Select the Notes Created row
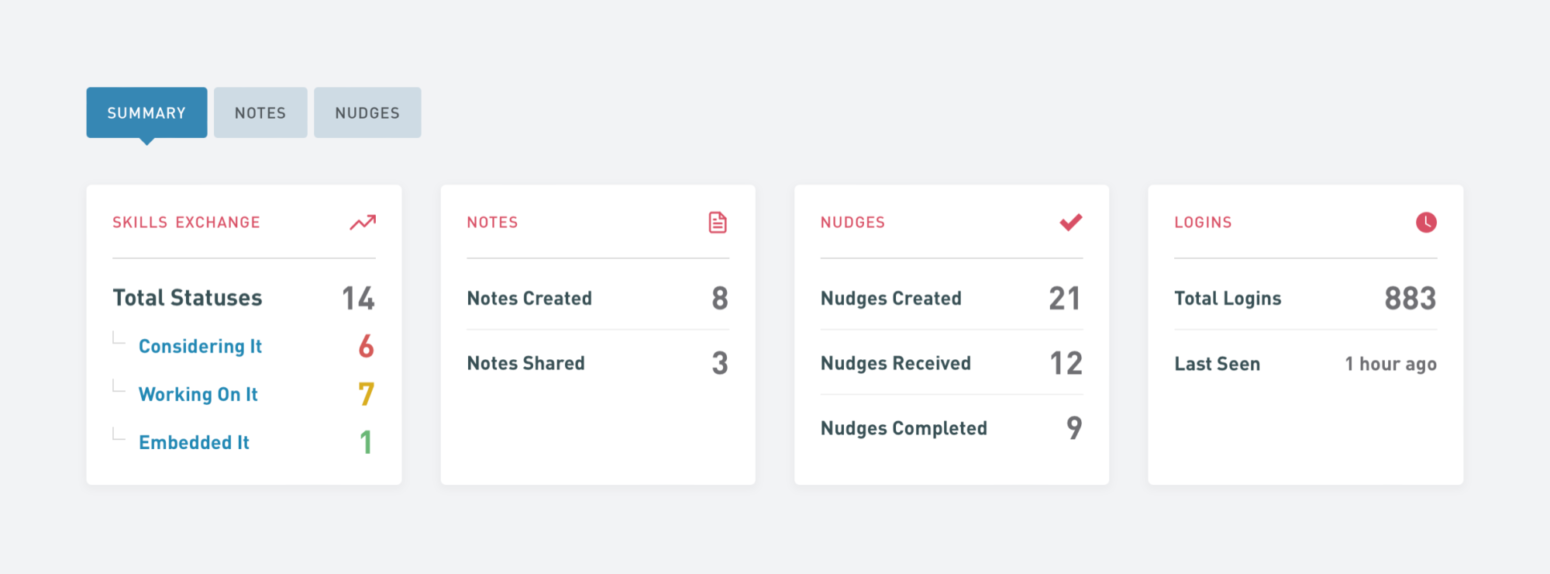Viewport: 1550px width, 574px height. pyautogui.click(x=598, y=298)
